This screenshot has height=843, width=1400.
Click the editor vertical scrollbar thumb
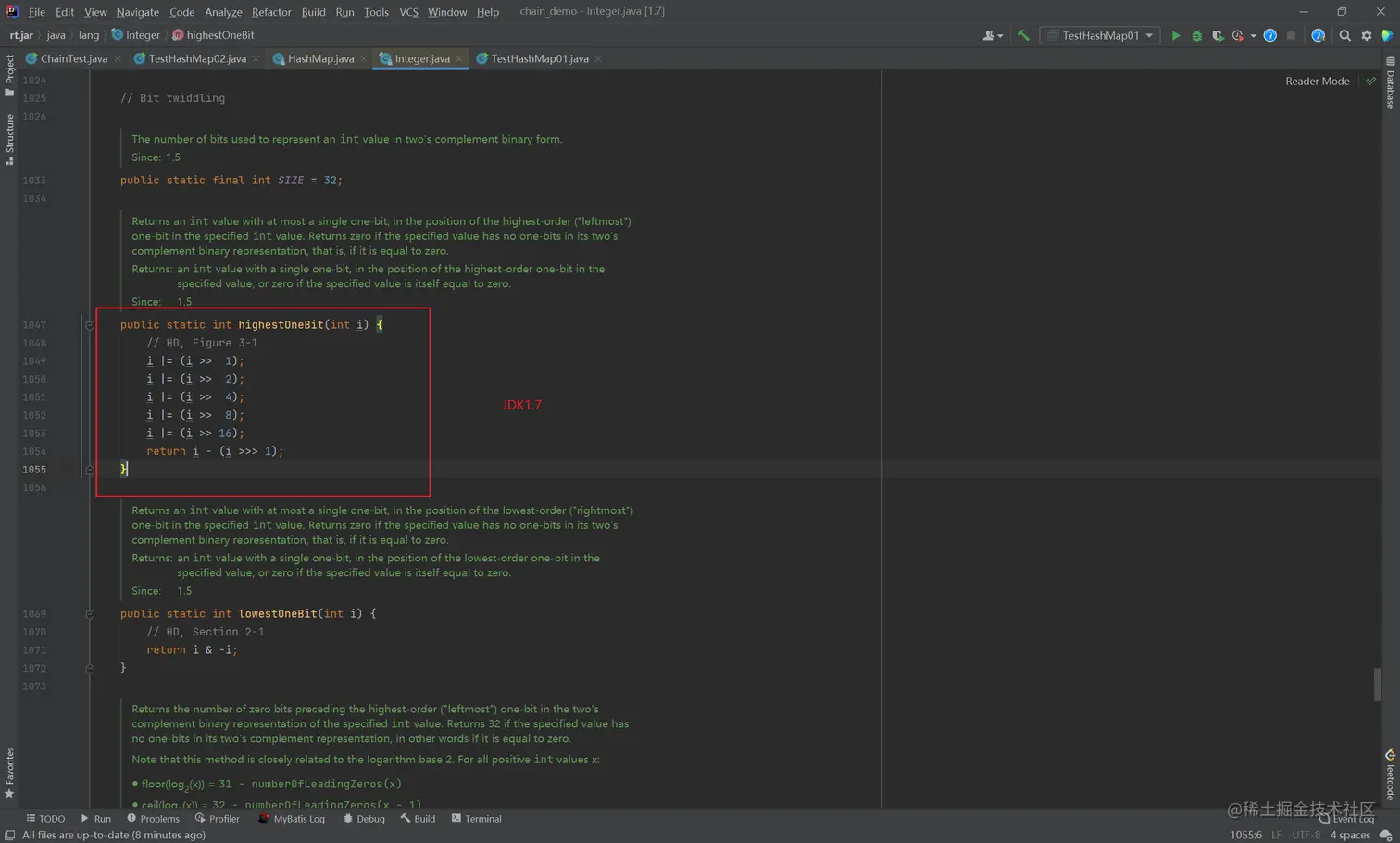pos(1377,685)
